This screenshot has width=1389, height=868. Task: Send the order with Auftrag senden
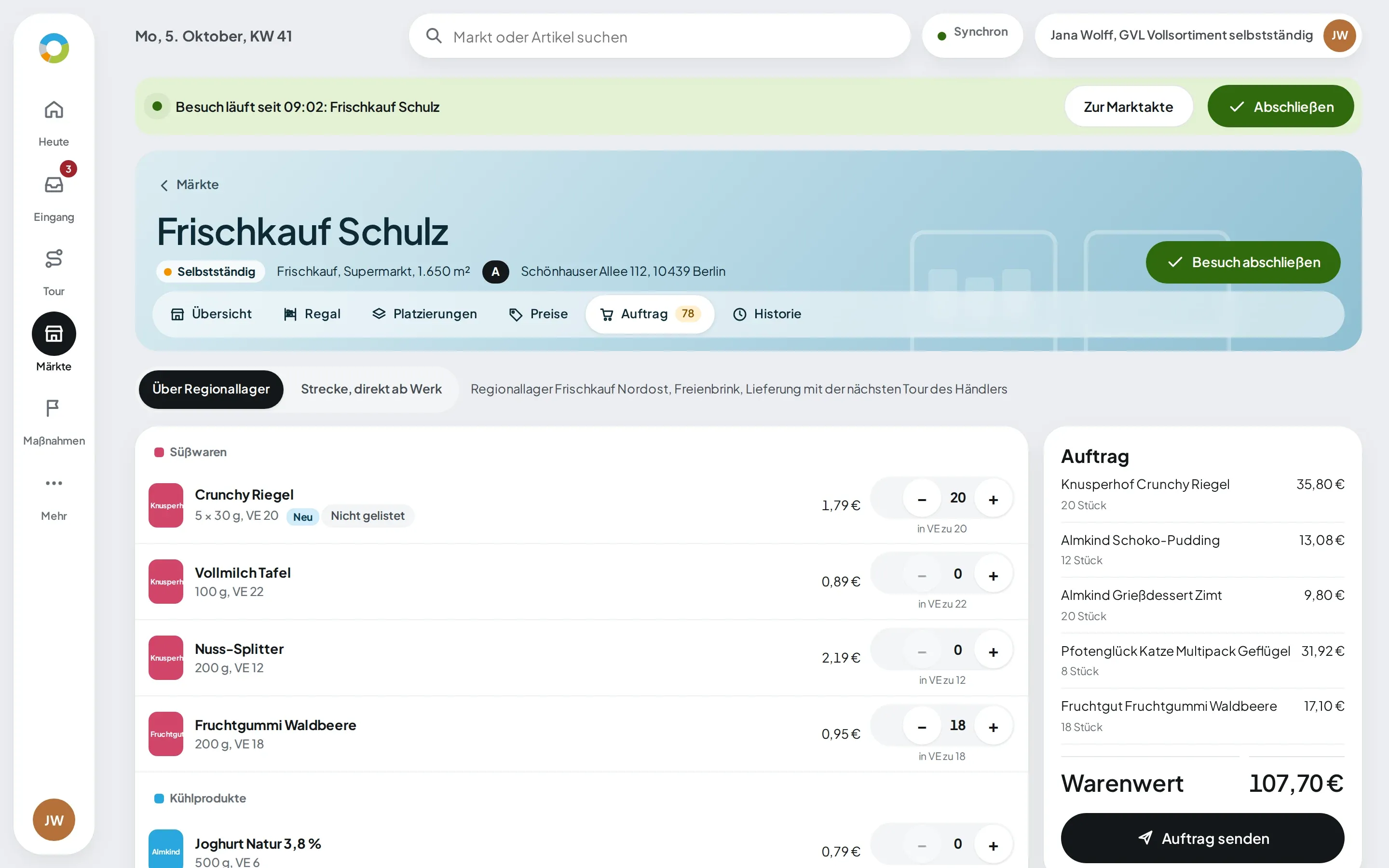pos(1202,838)
